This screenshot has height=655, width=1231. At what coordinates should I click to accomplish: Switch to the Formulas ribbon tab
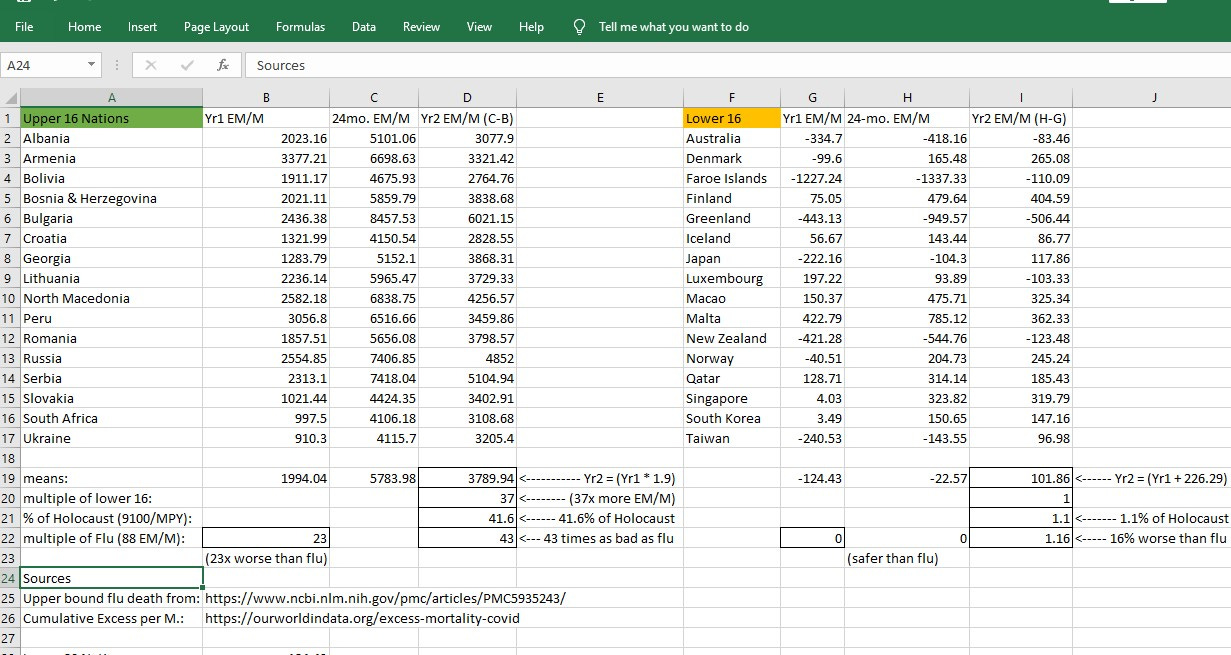click(300, 27)
